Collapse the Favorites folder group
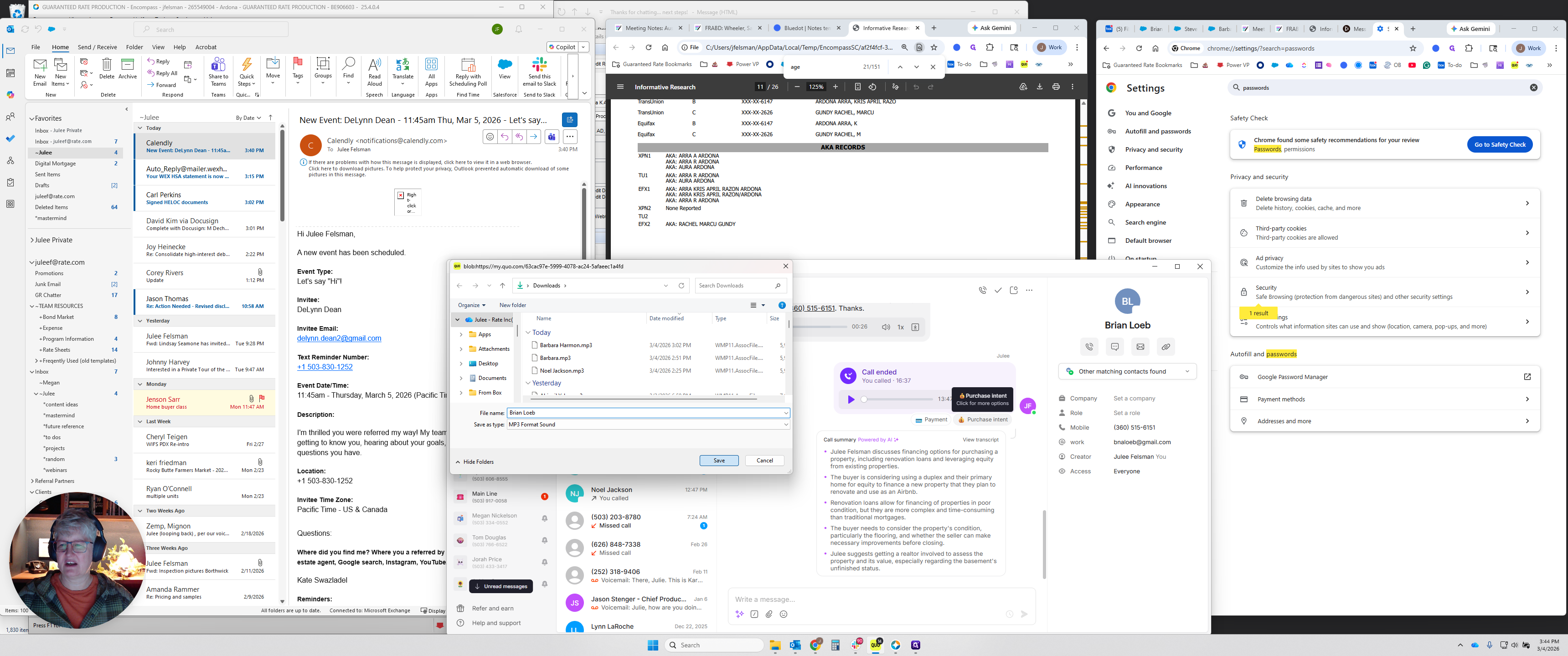 31,118
